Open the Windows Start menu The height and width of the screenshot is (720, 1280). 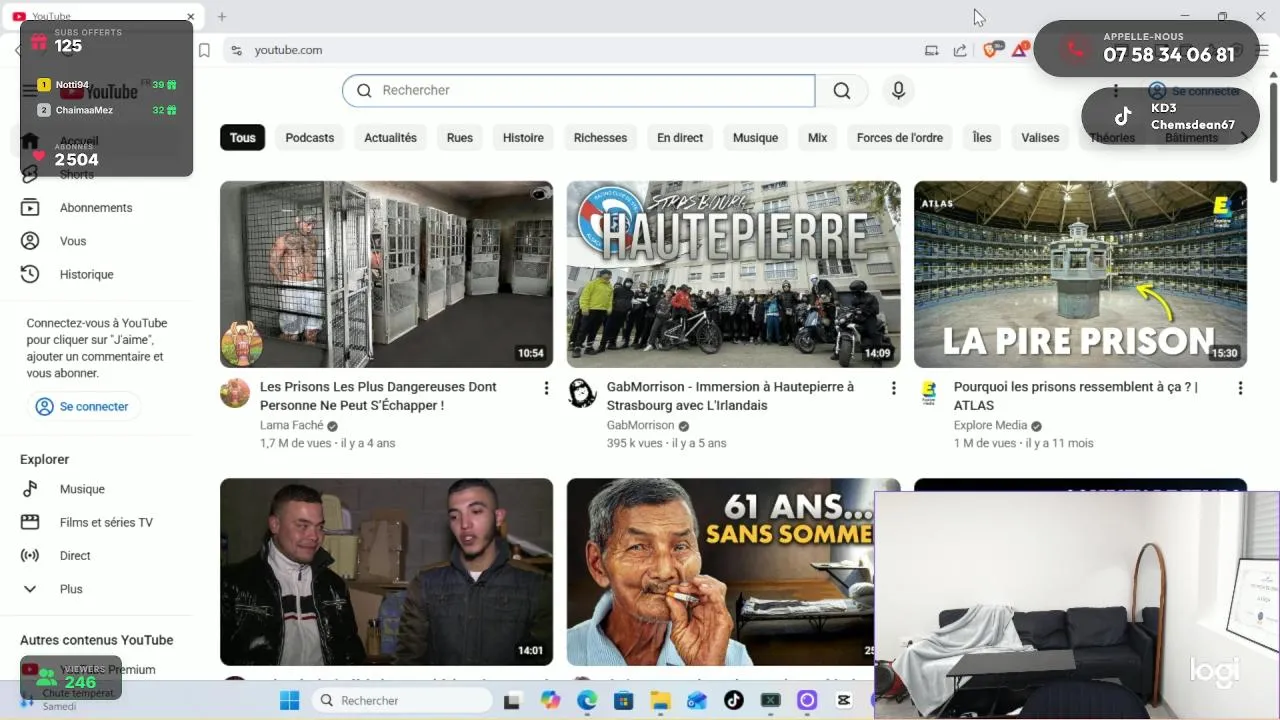point(289,701)
